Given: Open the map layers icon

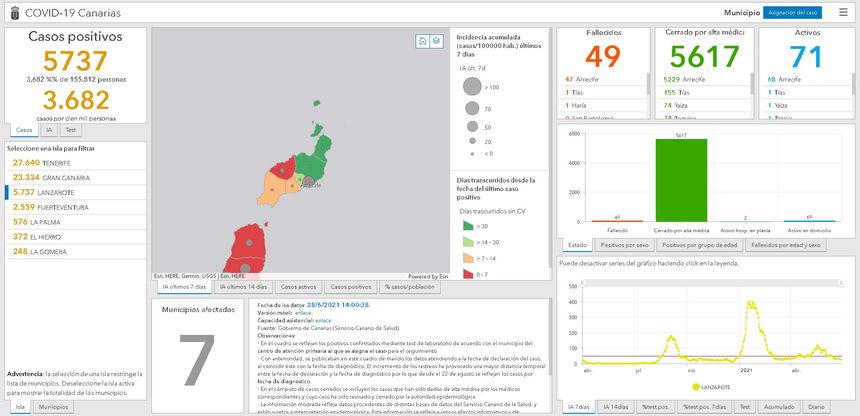Looking at the screenshot, I should tap(436, 41).
